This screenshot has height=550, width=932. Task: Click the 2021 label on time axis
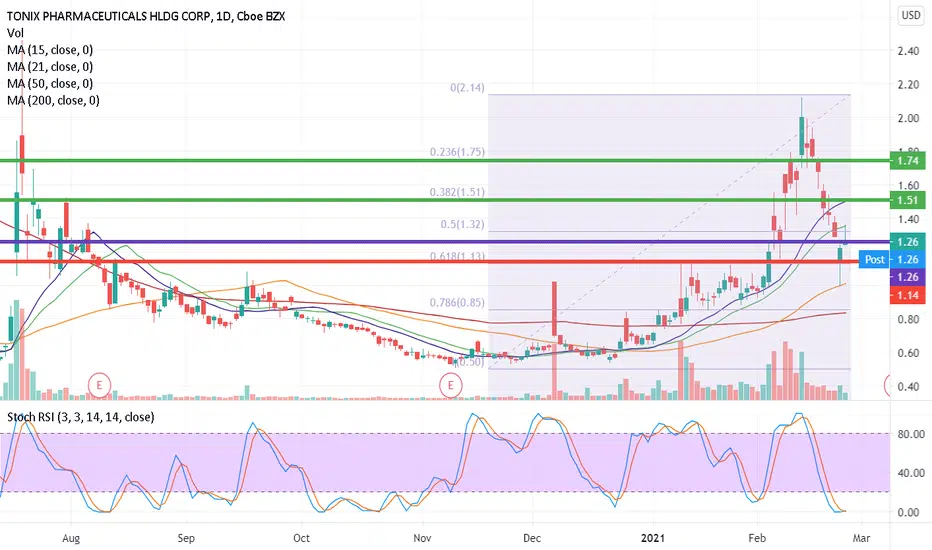coord(653,538)
